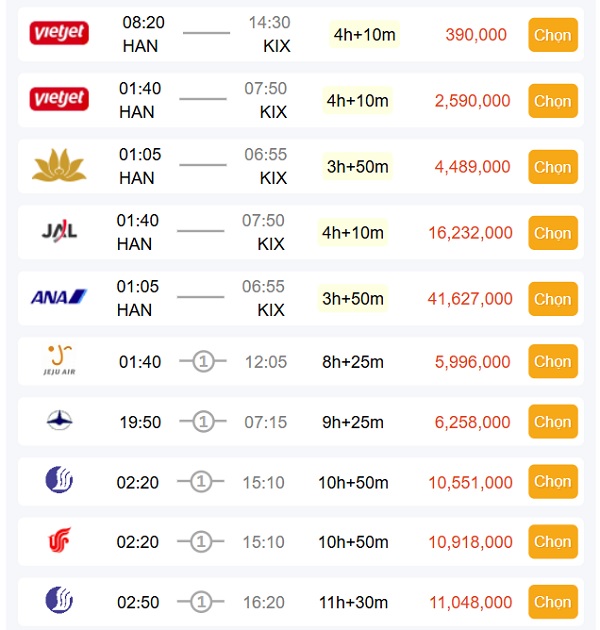
Task: Click the Vietjet logo on the 2,590,000 flight
Action: pyautogui.click(x=59, y=99)
